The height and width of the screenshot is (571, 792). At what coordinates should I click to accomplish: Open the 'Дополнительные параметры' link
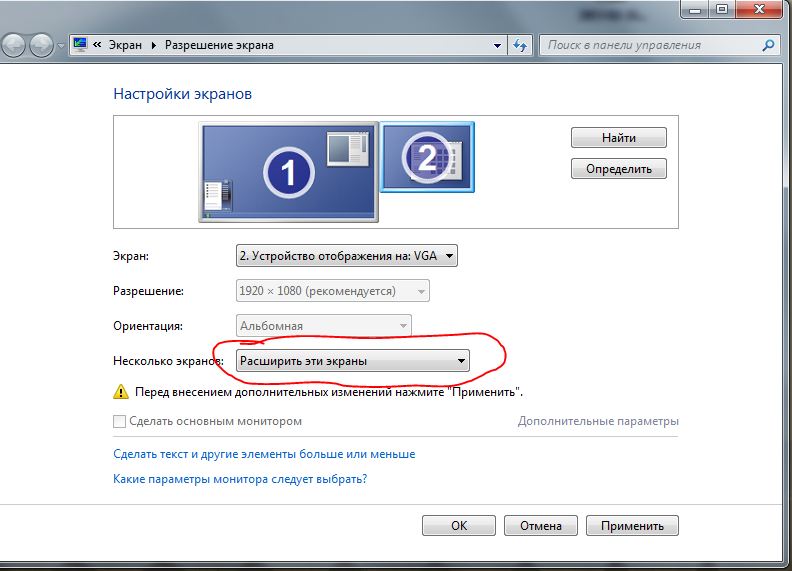click(597, 422)
